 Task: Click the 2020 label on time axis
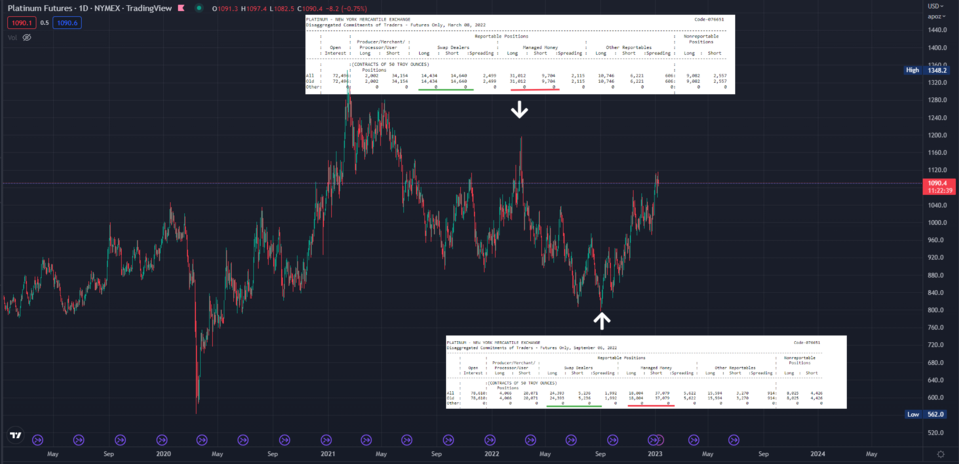tap(163, 454)
